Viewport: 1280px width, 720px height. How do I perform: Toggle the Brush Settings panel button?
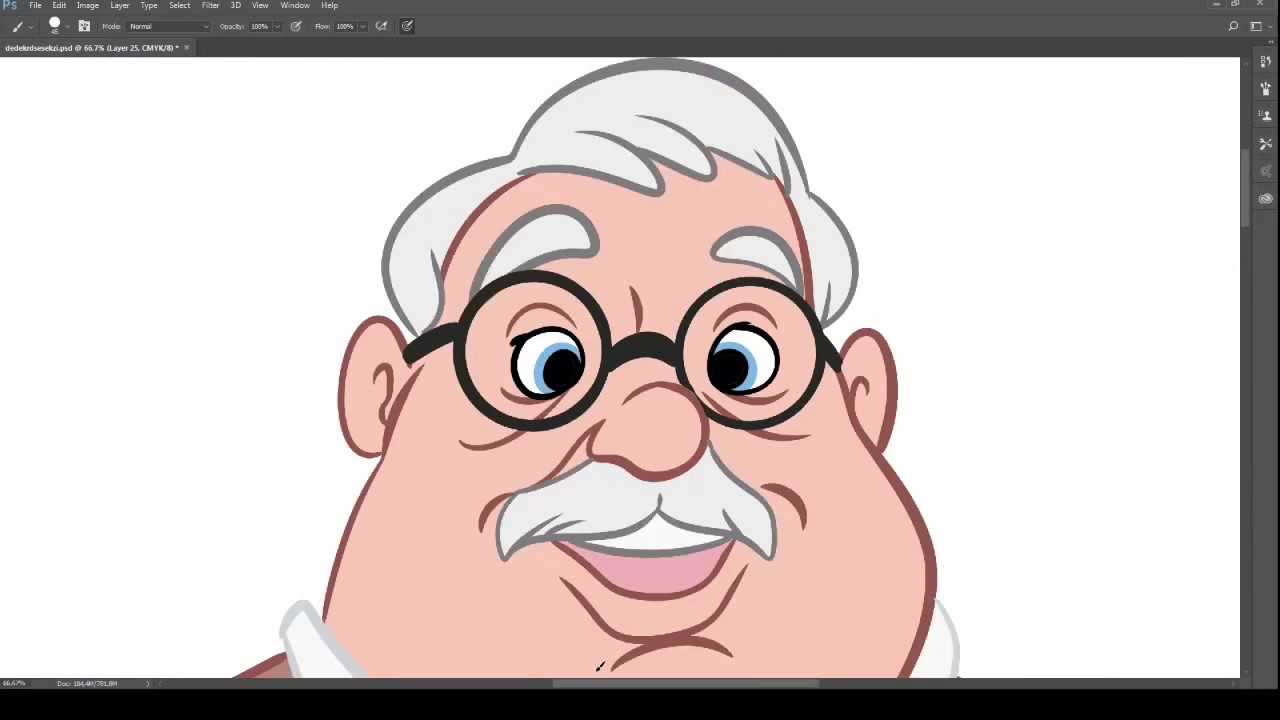click(x=84, y=26)
